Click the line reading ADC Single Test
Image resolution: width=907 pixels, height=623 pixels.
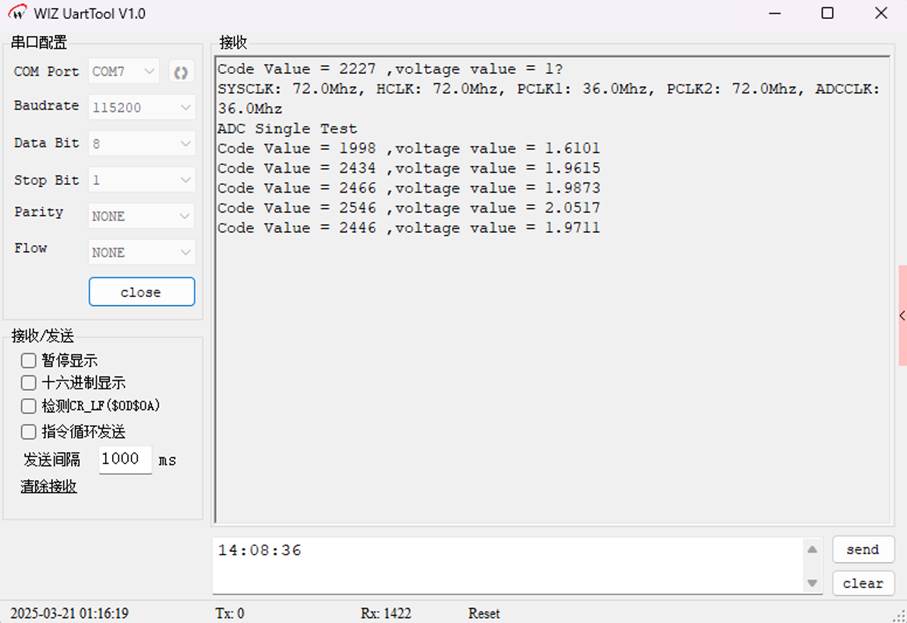coord(287,128)
